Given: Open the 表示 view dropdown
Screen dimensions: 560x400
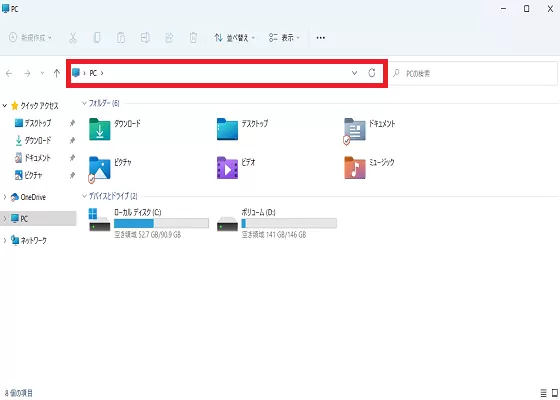Looking at the screenshot, I should tap(284, 38).
